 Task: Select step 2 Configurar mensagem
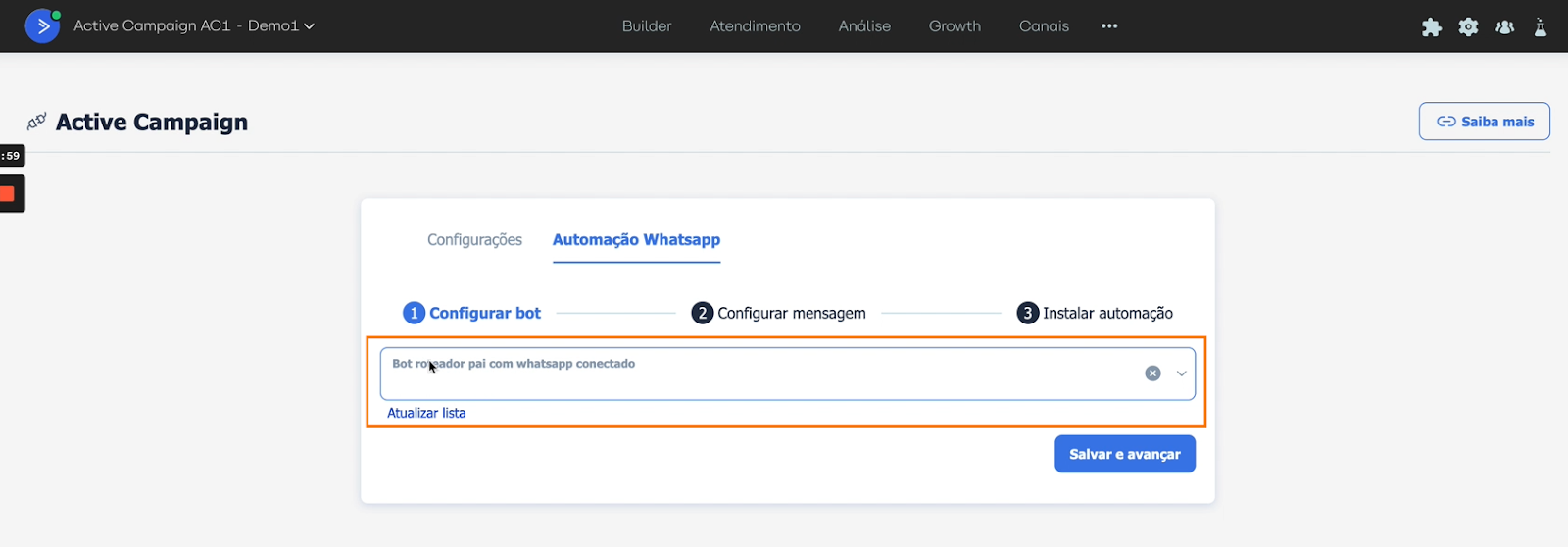pos(779,313)
